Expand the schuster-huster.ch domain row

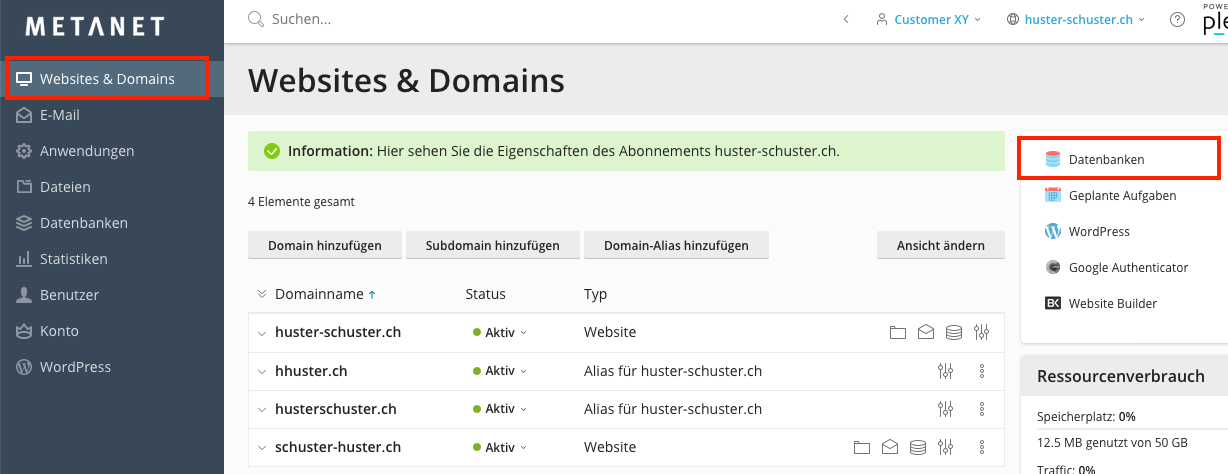[262, 448]
